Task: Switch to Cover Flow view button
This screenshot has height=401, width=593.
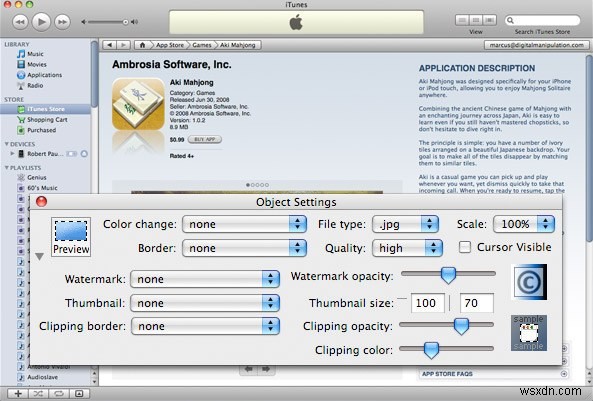Action: click(x=489, y=20)
